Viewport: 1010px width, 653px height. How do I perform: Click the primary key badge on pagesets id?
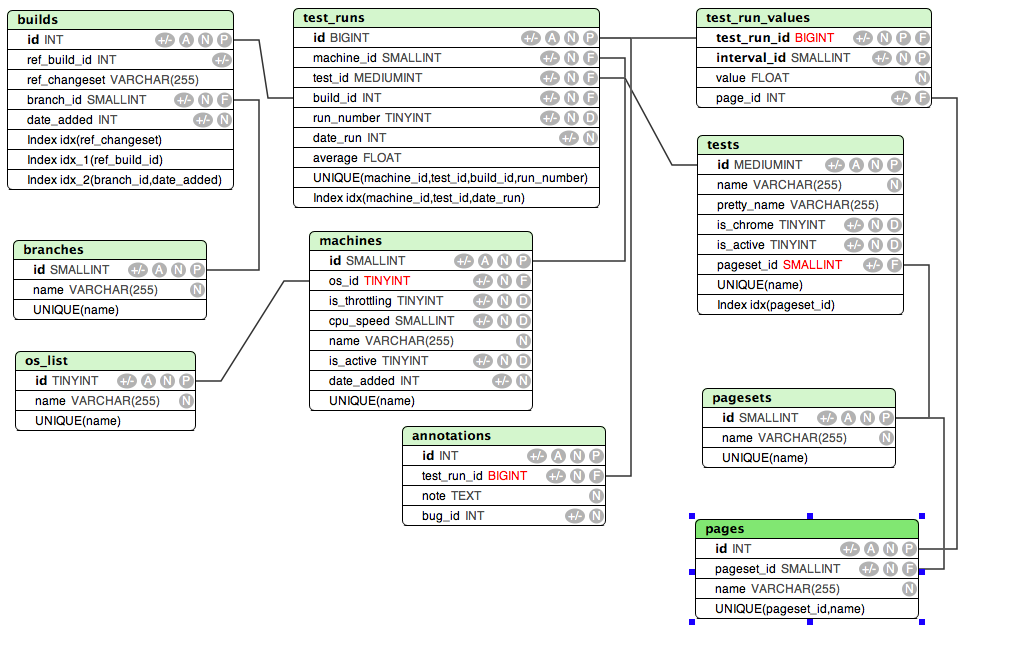886,418
